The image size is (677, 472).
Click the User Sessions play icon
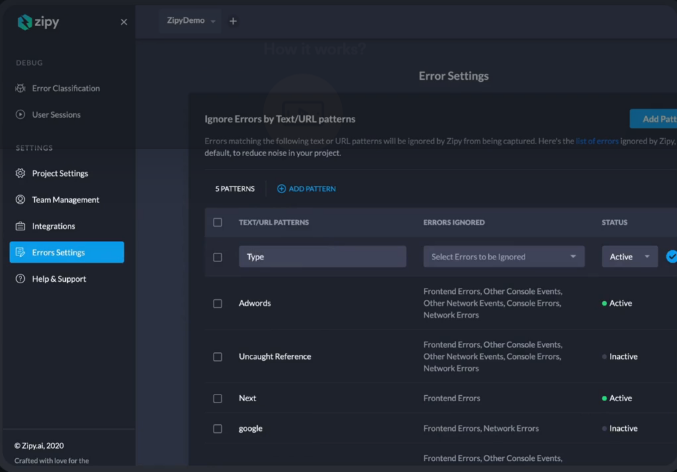(x=21, y=115)
